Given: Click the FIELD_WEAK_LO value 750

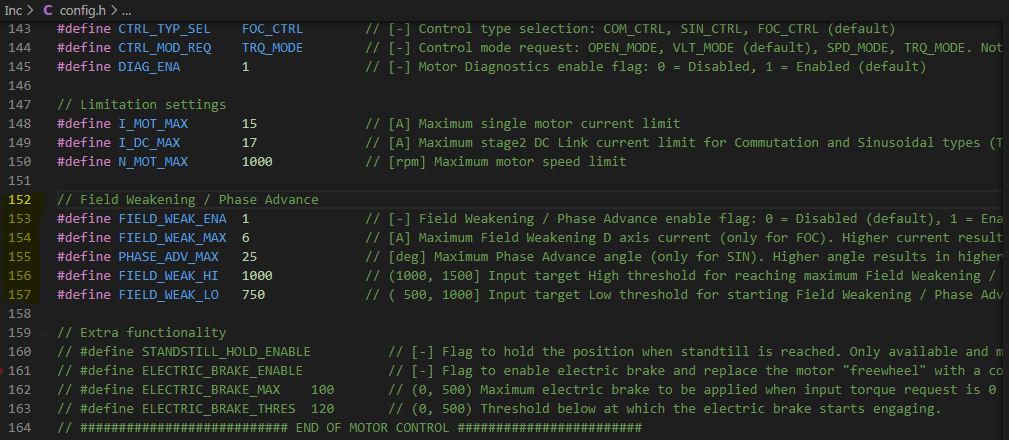Looking at the screenshot, I should pyautogui.click(x=253, y=294).
